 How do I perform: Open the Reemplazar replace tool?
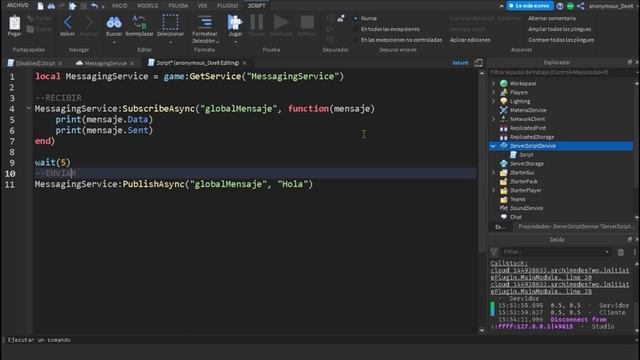(139, 22)
